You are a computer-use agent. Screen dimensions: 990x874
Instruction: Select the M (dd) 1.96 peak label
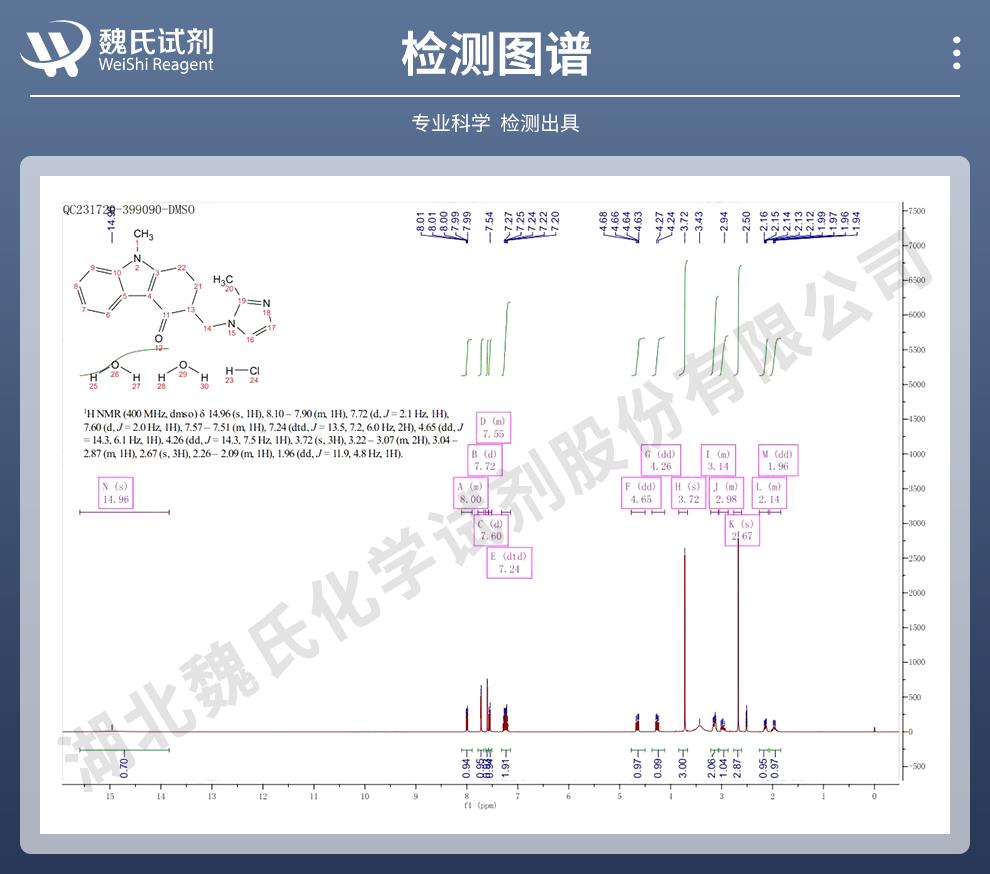point(776,460)
